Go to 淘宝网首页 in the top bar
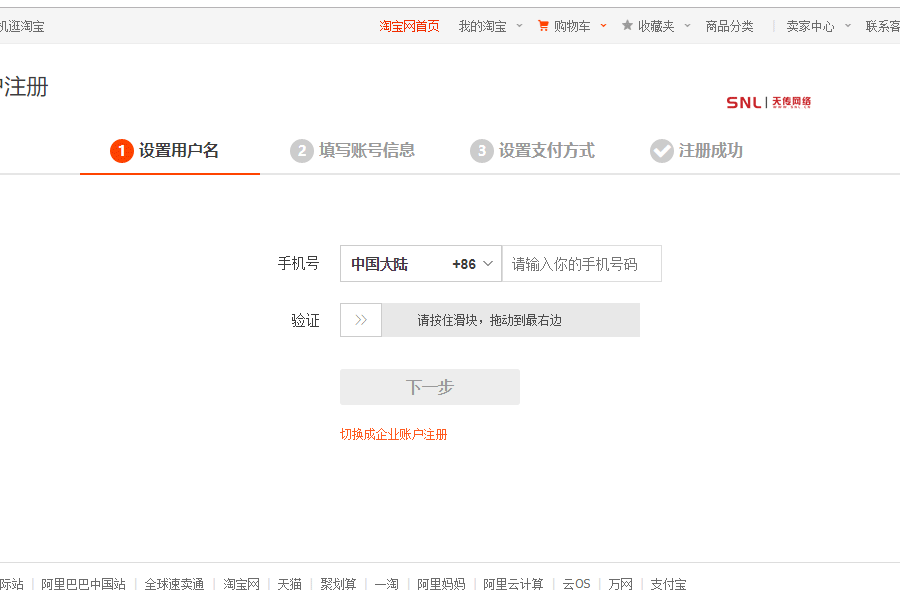 coord(409,26)
